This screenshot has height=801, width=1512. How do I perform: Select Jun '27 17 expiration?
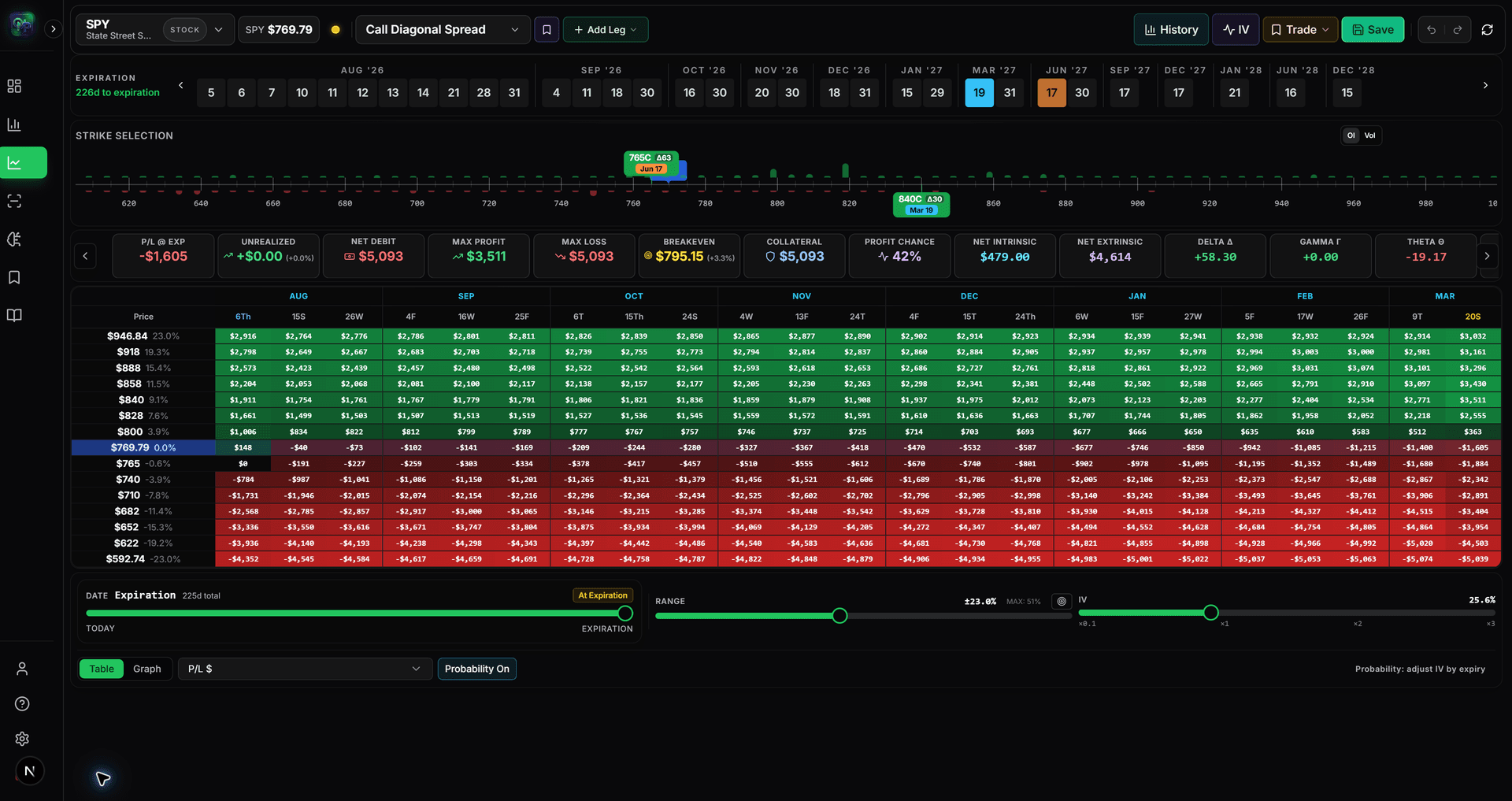[1052, 93]
